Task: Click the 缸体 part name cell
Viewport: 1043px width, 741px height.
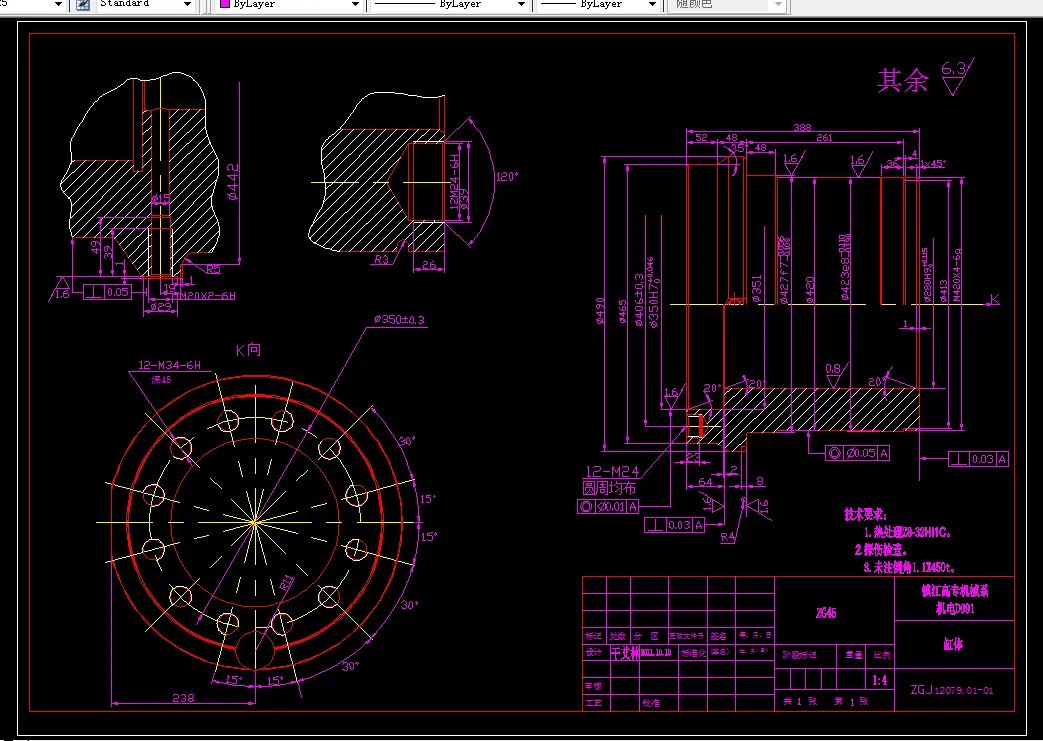Action: [953, 644]
